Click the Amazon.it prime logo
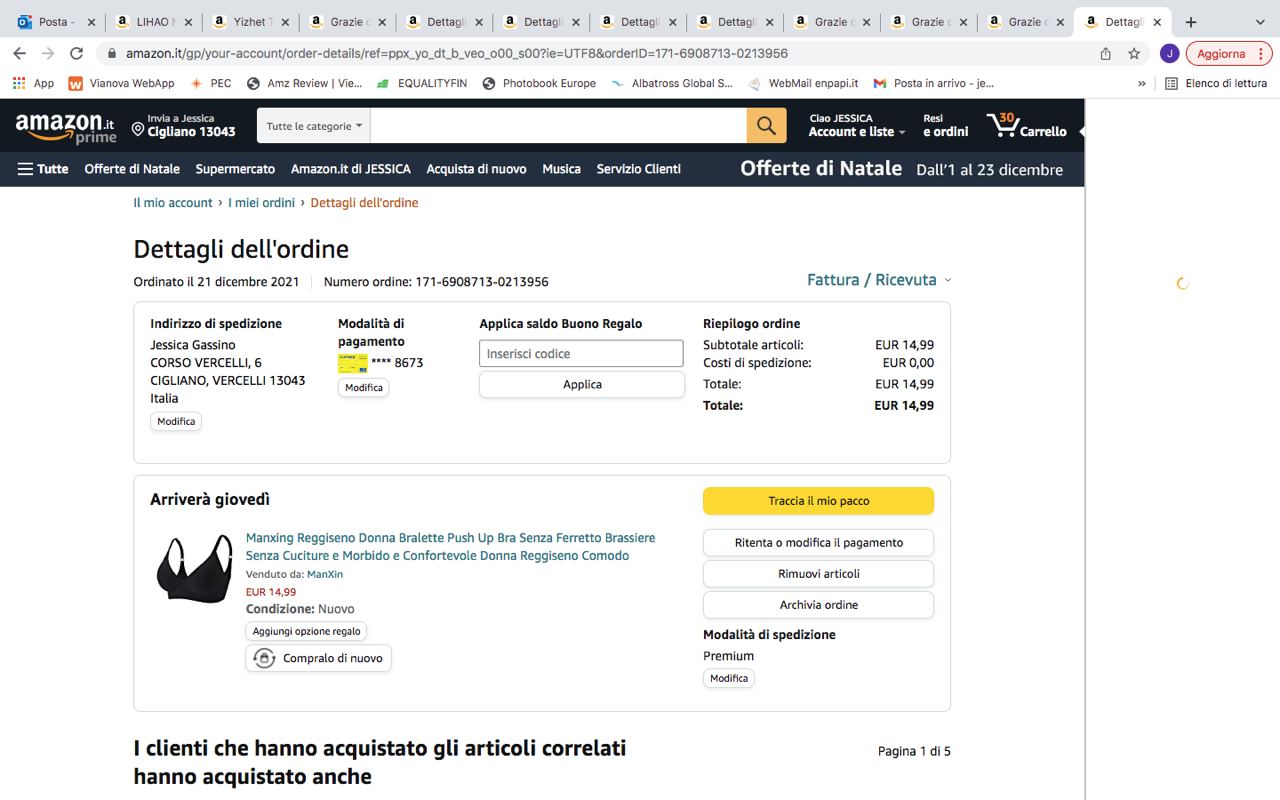This screenshot has height=800, width=1280. 65,127
